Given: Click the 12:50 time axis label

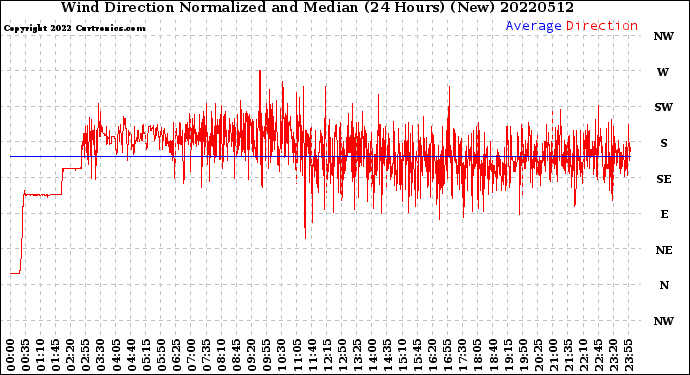Looking at the screenshot, I should (342, 355).
